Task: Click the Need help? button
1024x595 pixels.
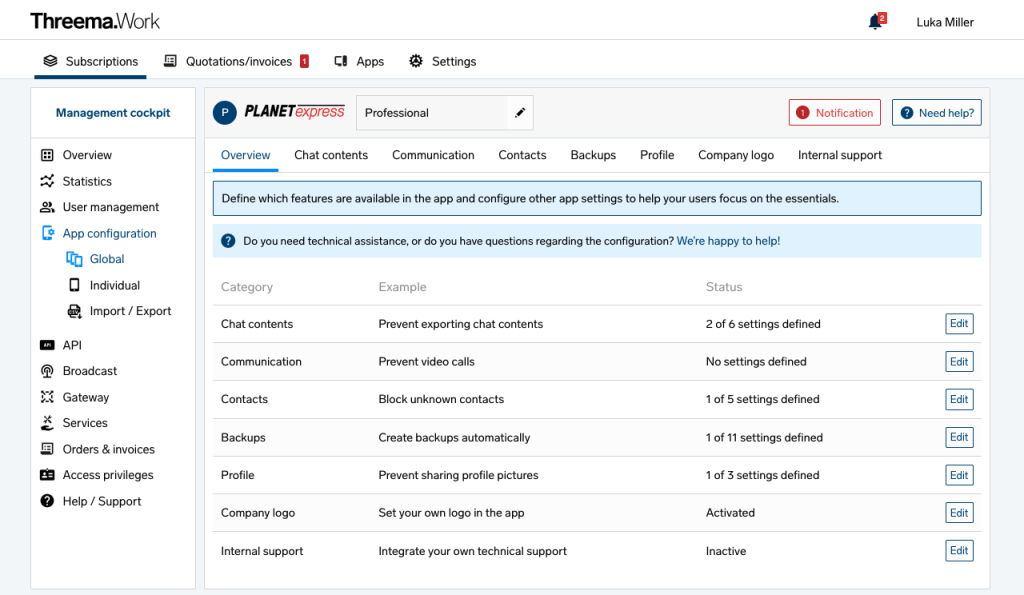Action: pos(936,113)
